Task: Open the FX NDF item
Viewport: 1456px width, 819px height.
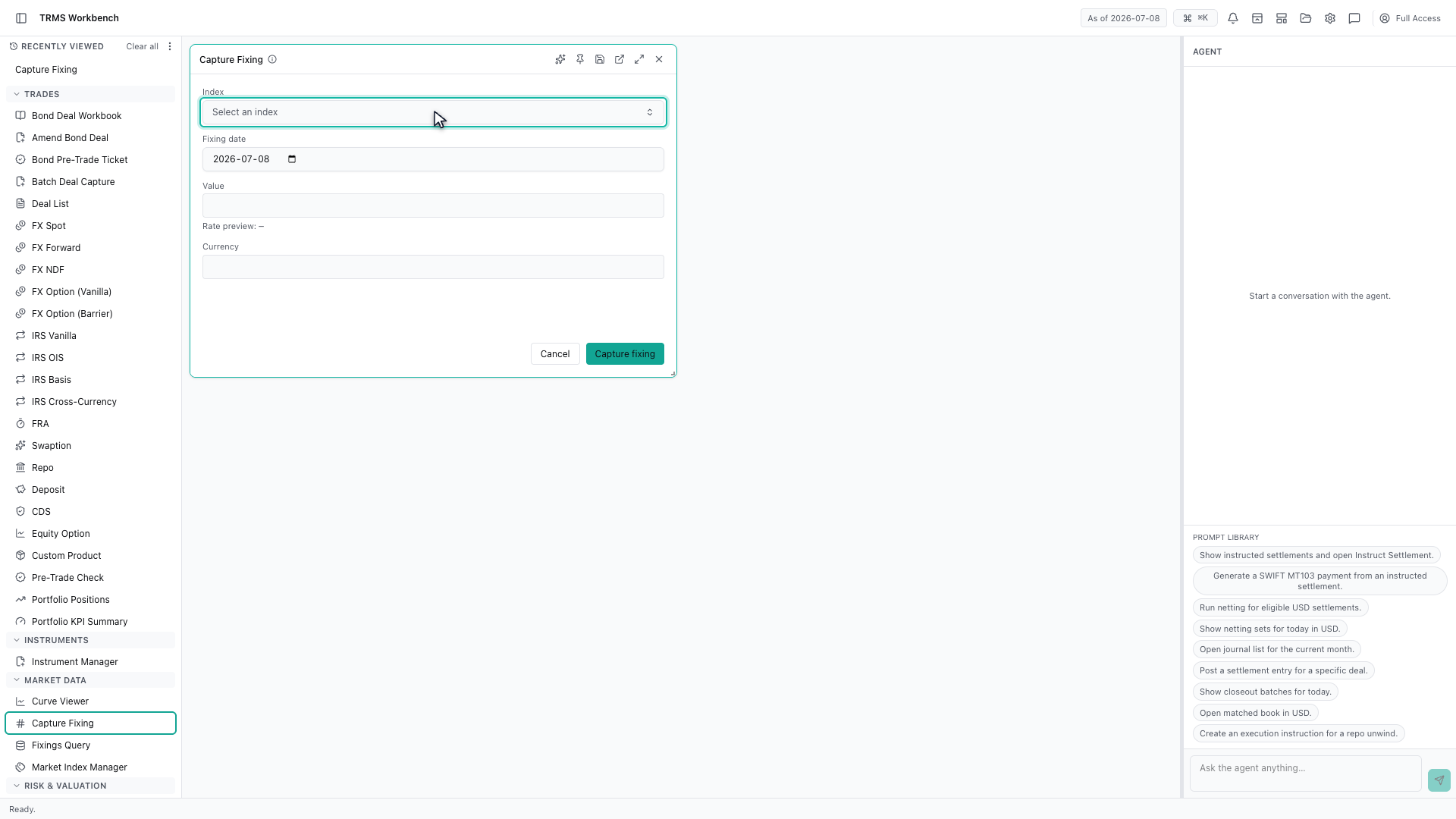Action: (90, 270)
